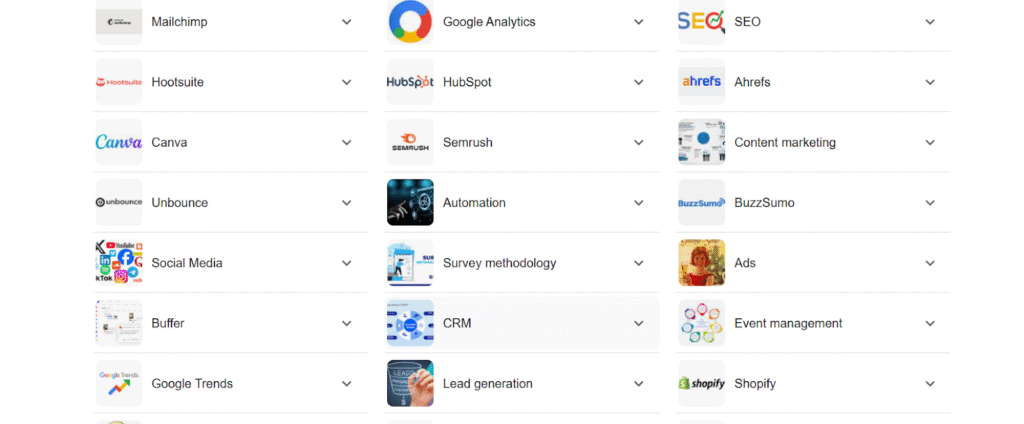Screen dimensions: 1024x424
Task: Select the Survey methodology label
Action: tap(499, 263)
